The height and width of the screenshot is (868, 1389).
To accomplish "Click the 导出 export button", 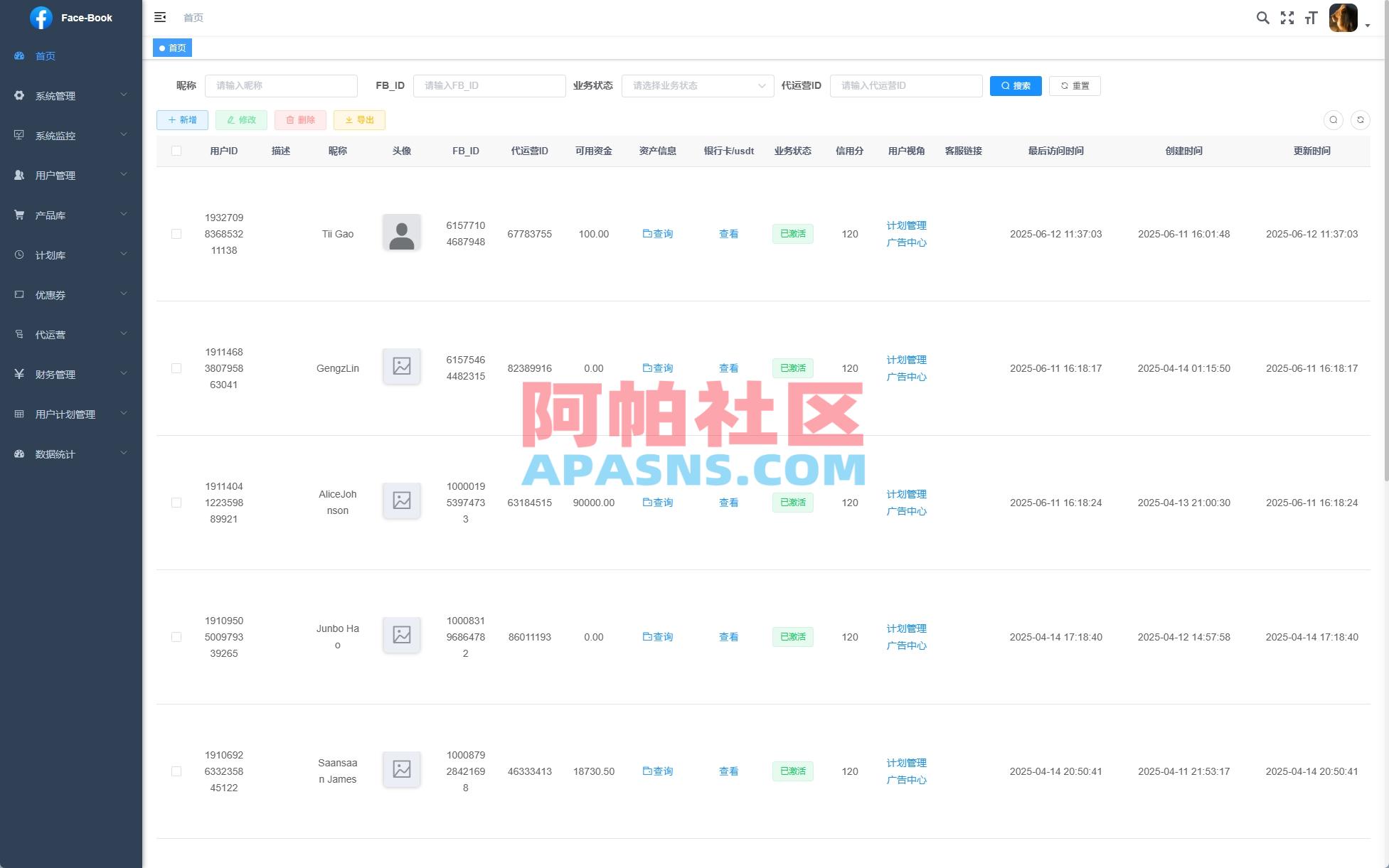I will 359,120.
